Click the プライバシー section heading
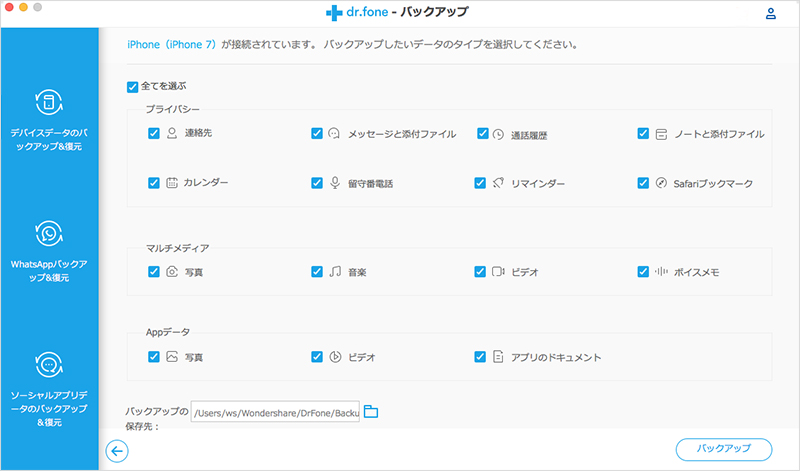Viewport: 800px width, 471px height. [172, 109]
